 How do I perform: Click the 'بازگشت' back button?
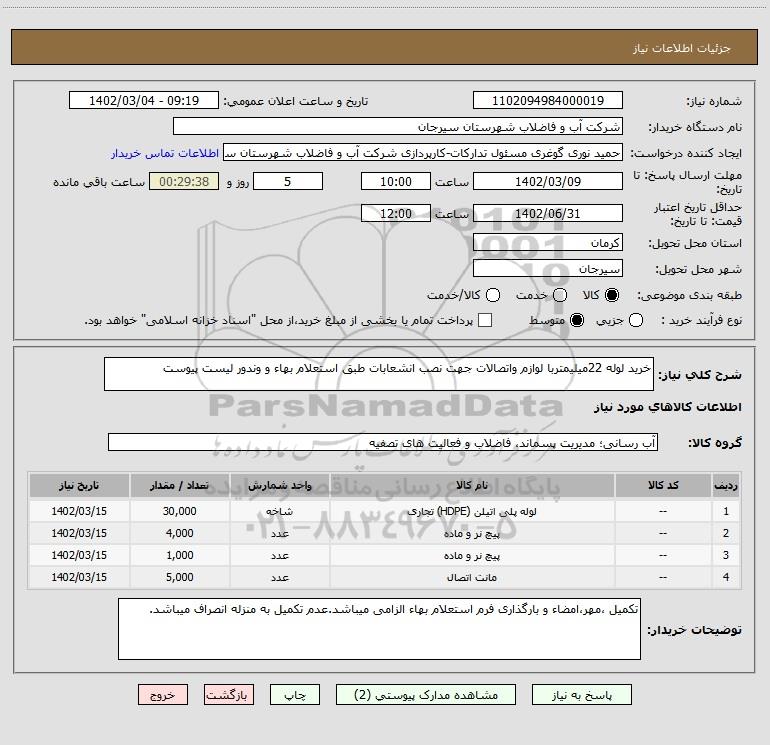[x=231, y=693]
